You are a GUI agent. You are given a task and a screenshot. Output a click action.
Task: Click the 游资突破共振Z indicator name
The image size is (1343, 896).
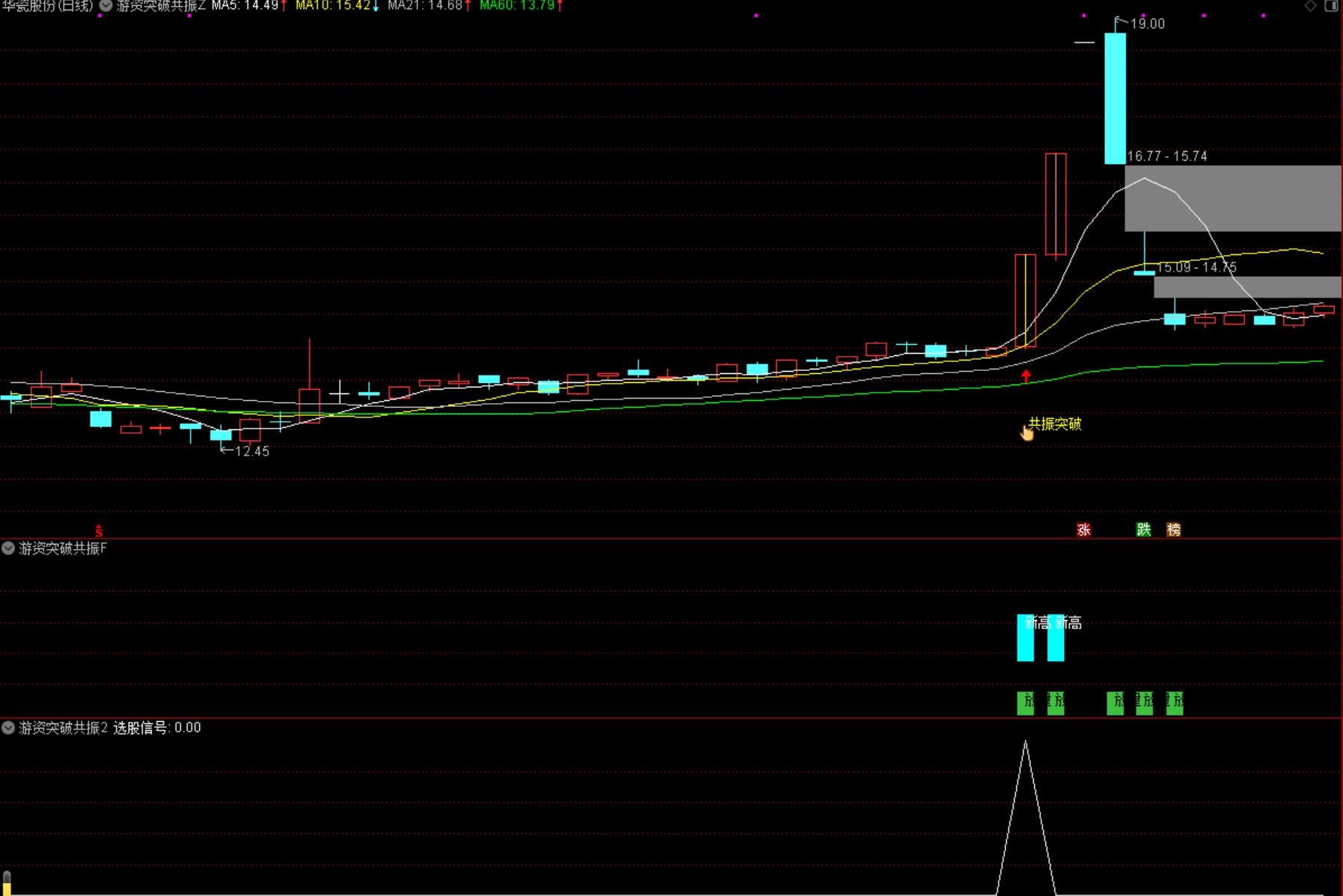[161, 5]
